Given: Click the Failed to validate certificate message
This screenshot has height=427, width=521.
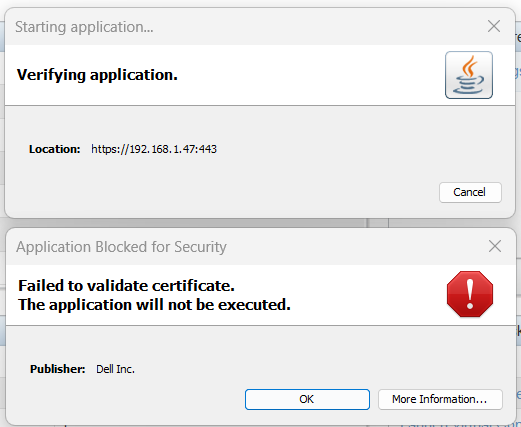Looking at the screenshot, I should pyautogui.click(x=126, y=286).
